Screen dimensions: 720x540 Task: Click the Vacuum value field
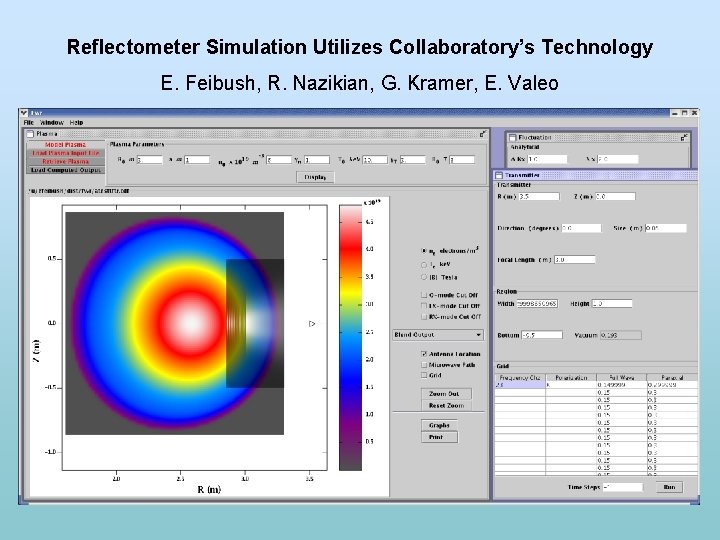[621, 335]
